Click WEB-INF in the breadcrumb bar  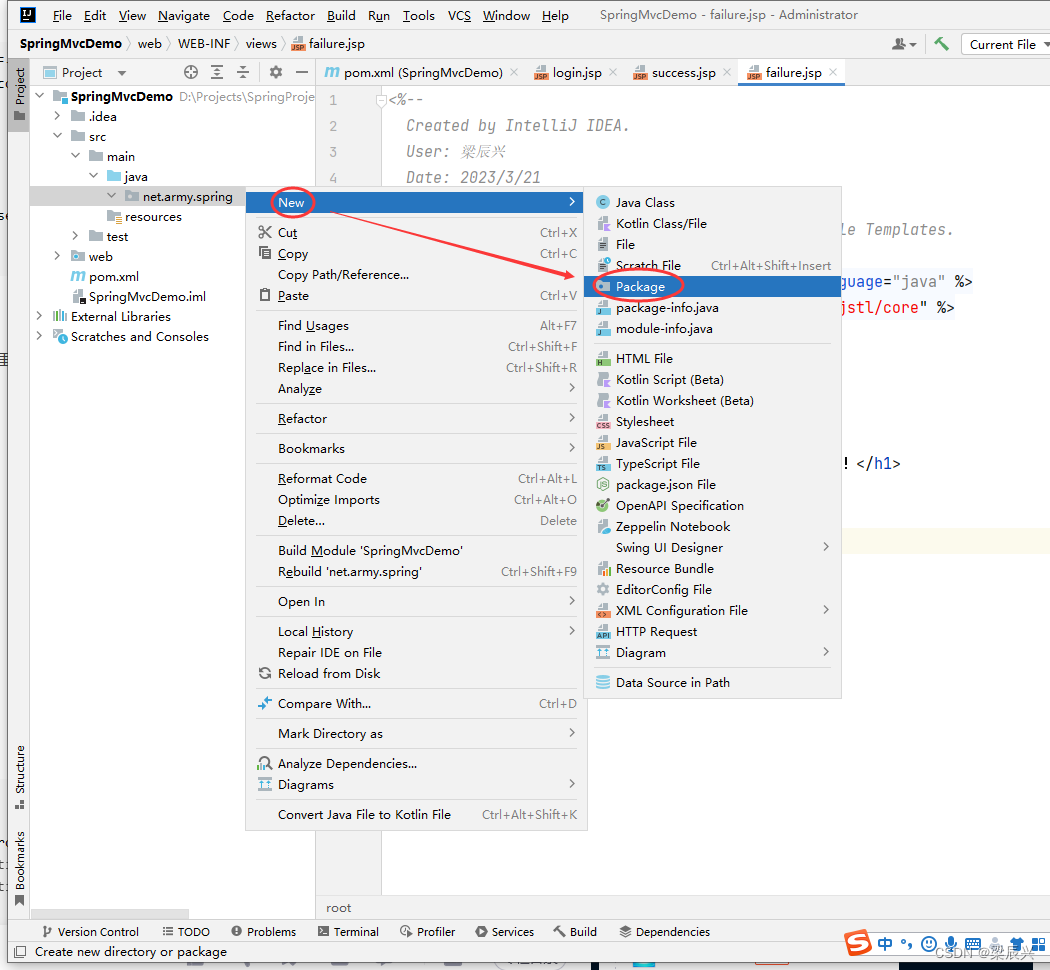point(204,44)
